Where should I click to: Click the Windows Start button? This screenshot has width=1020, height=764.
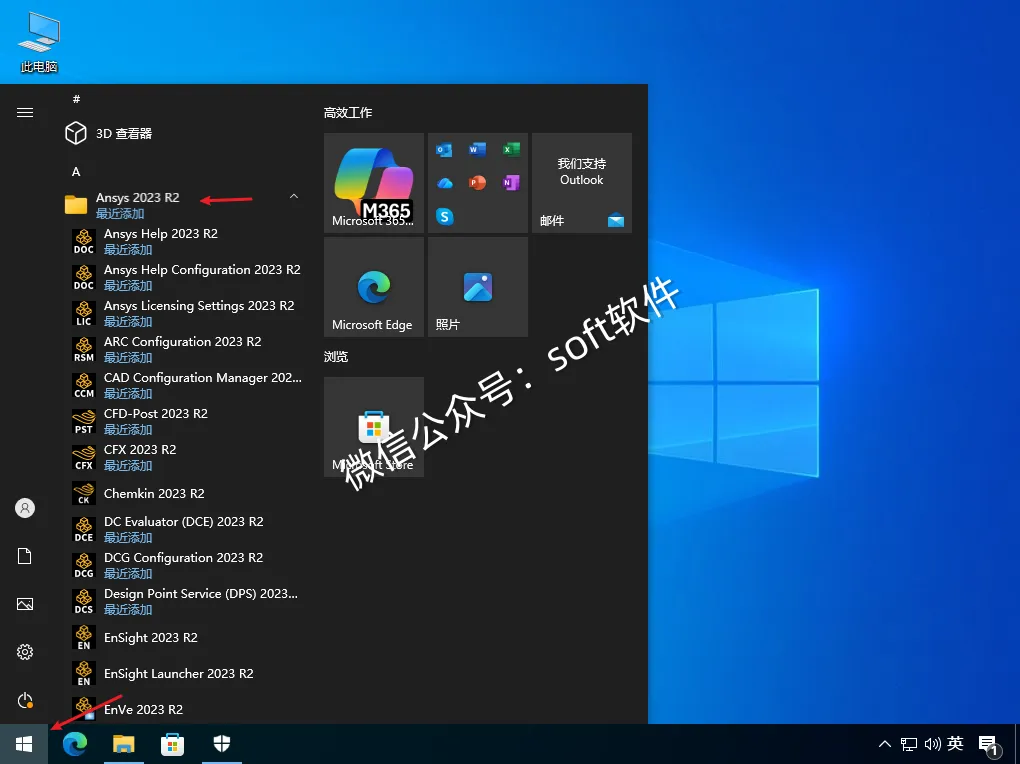pyautogui.click(x=24, y=744)
